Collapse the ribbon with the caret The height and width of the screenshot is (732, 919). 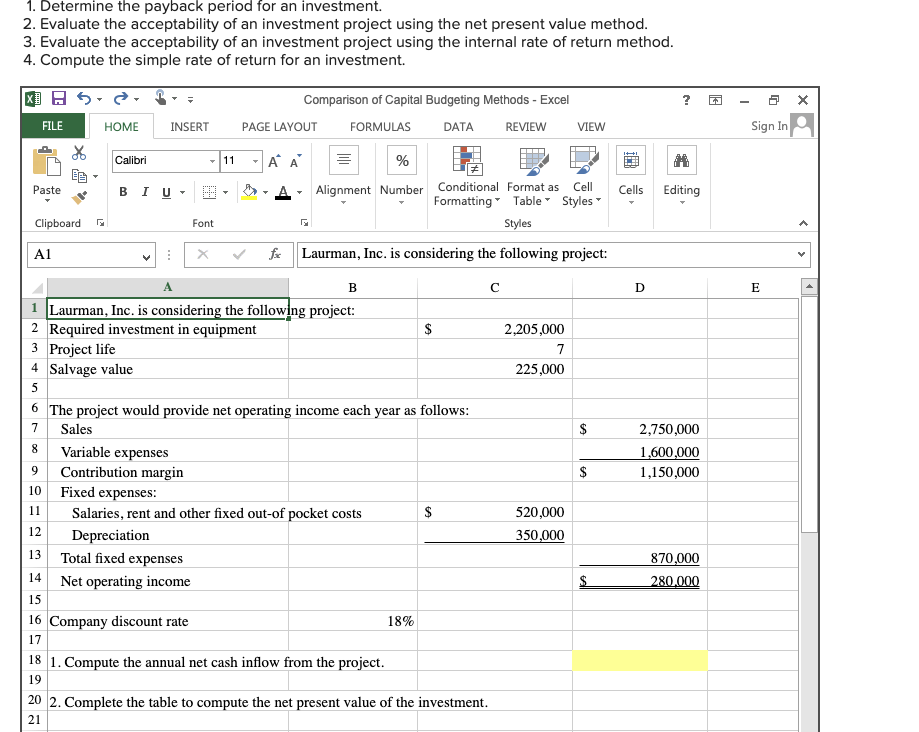[803, 223]
